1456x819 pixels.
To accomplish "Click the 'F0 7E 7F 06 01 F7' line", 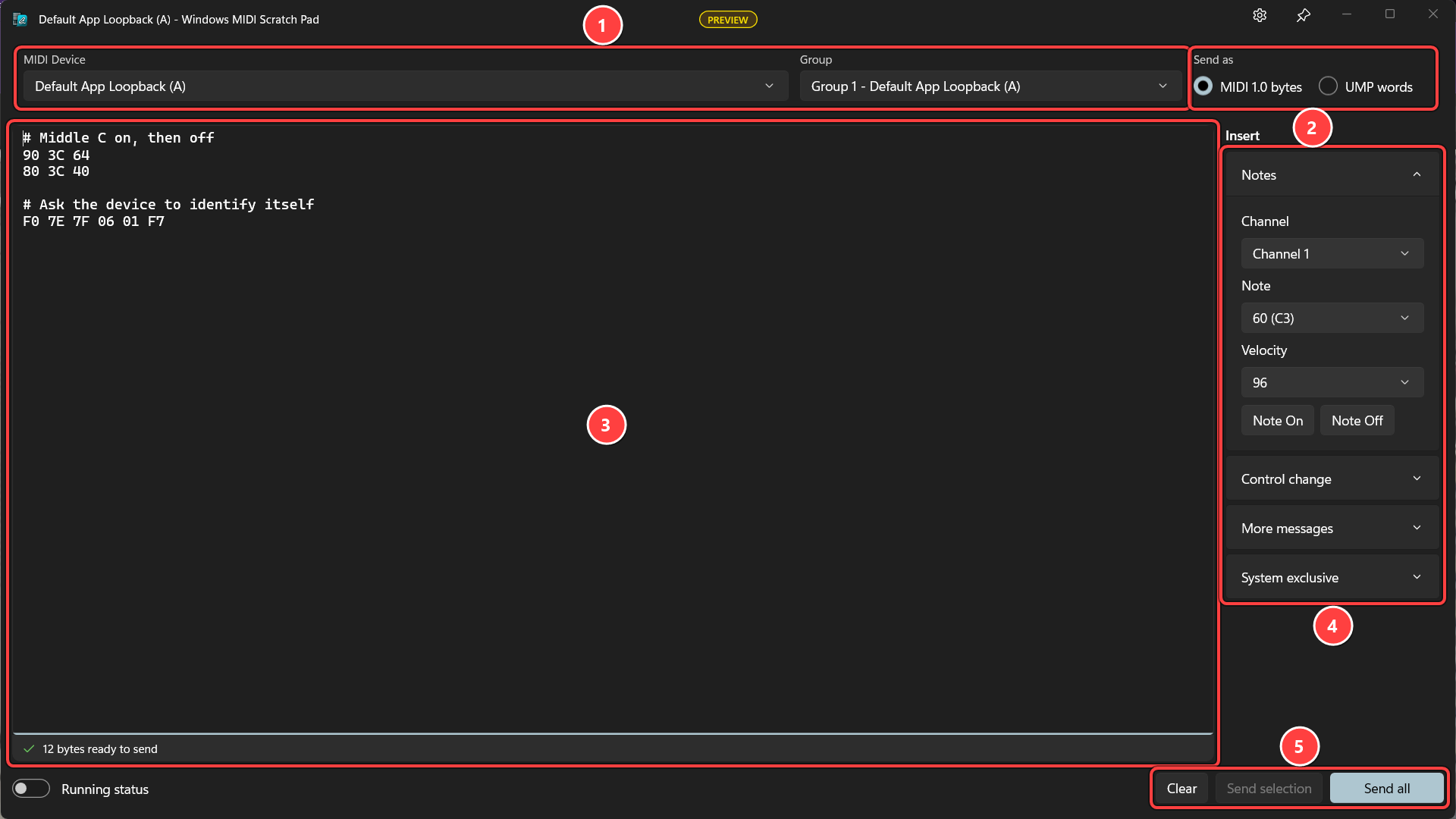I will [x=93, y=221].
